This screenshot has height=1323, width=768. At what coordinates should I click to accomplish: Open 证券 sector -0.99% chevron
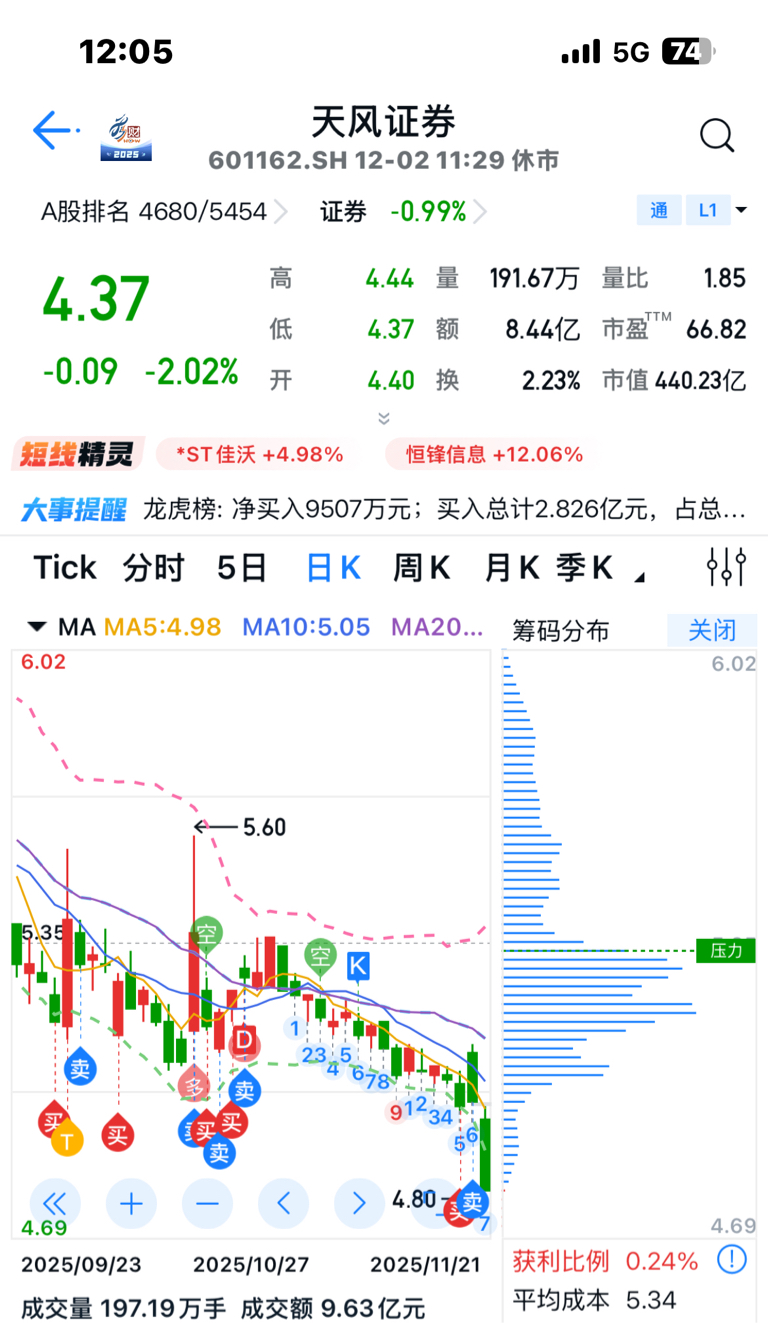pyautogui.click(x=480, y=212)
